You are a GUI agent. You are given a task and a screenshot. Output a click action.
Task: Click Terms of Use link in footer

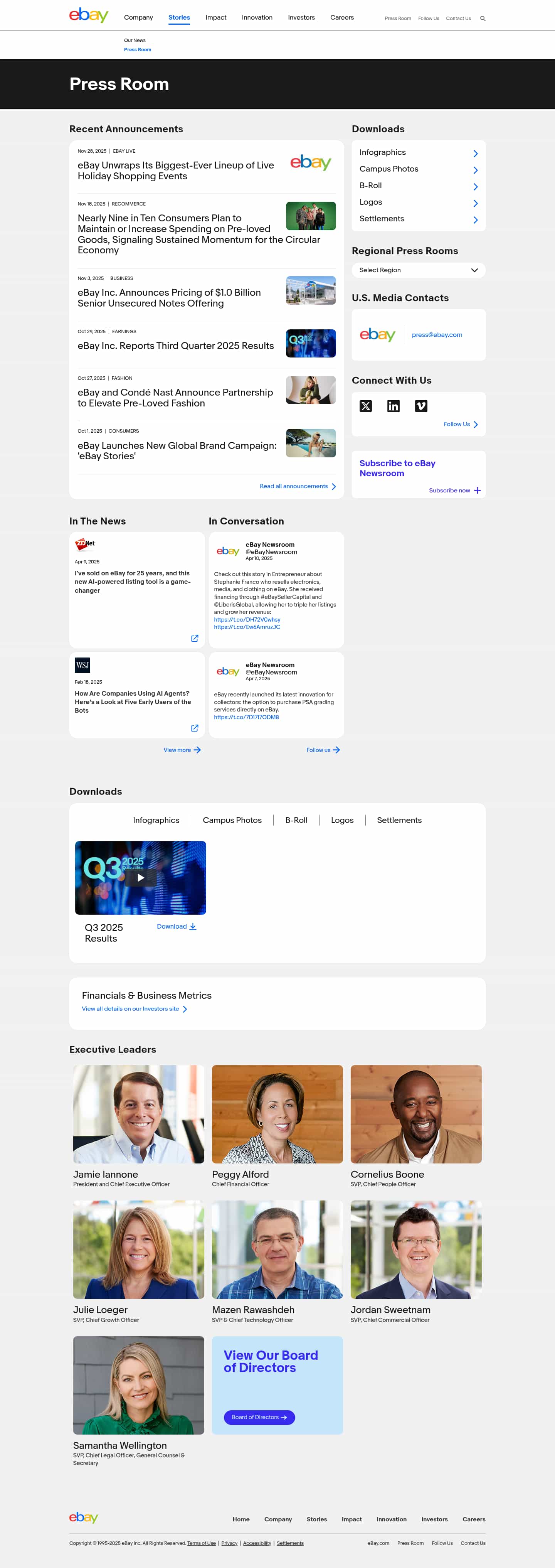[x=202, y=1543]
